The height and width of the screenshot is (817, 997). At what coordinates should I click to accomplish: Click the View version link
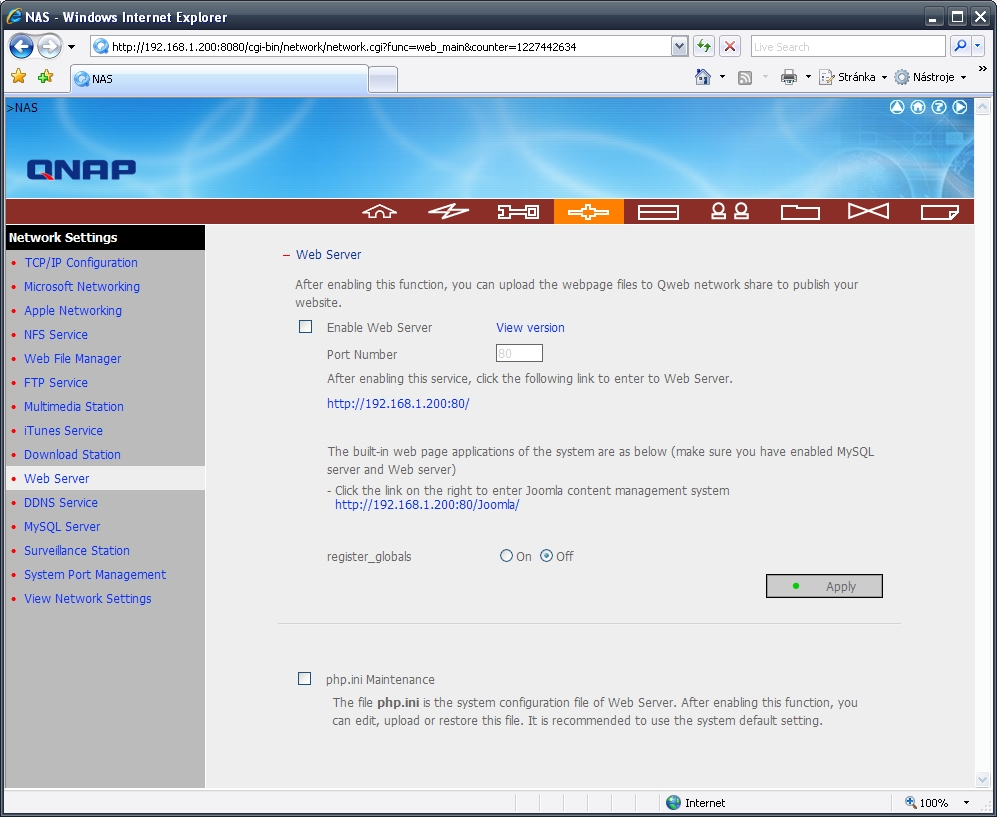[x=530, y=327]
